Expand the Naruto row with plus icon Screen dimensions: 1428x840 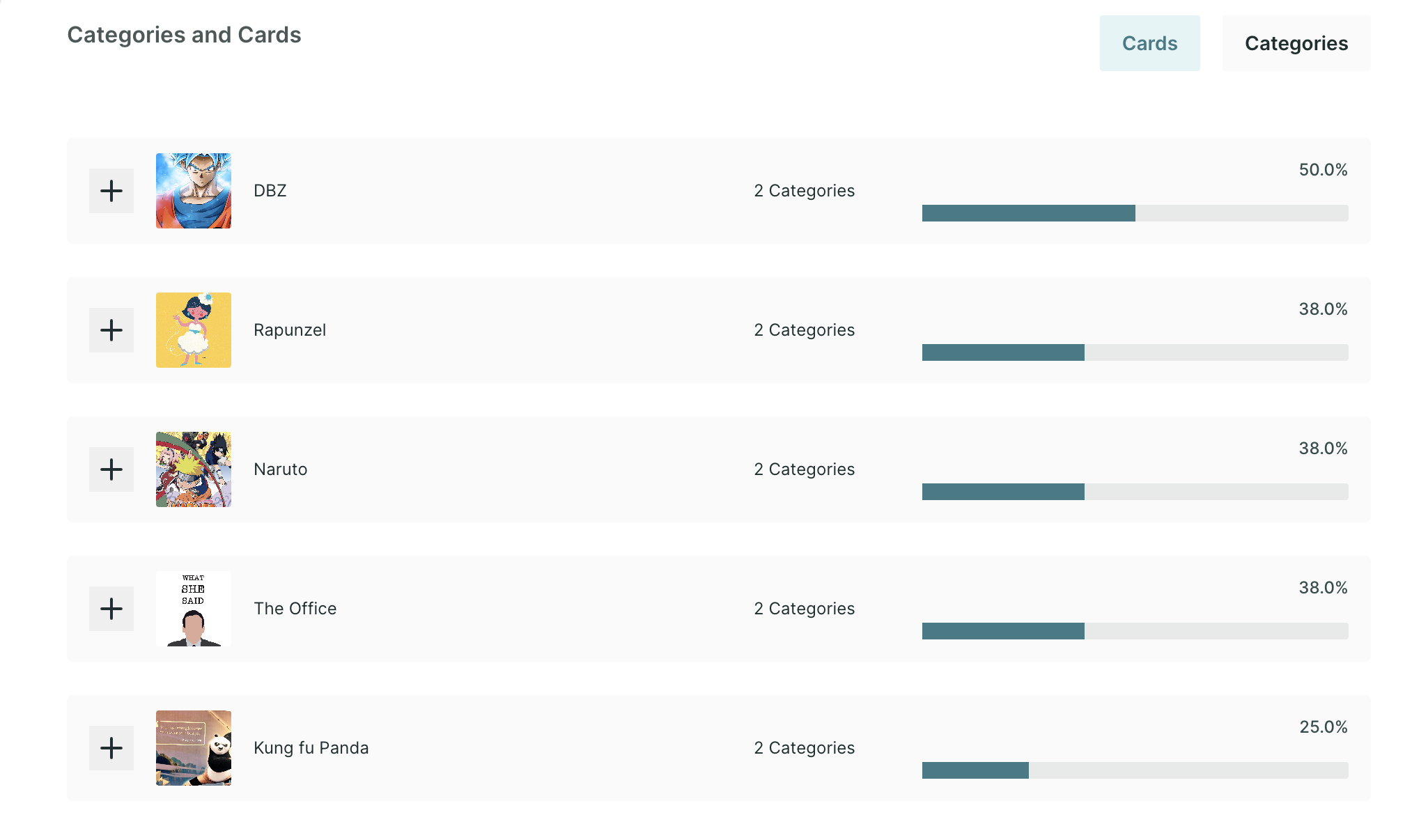click(x=111, y=469)
